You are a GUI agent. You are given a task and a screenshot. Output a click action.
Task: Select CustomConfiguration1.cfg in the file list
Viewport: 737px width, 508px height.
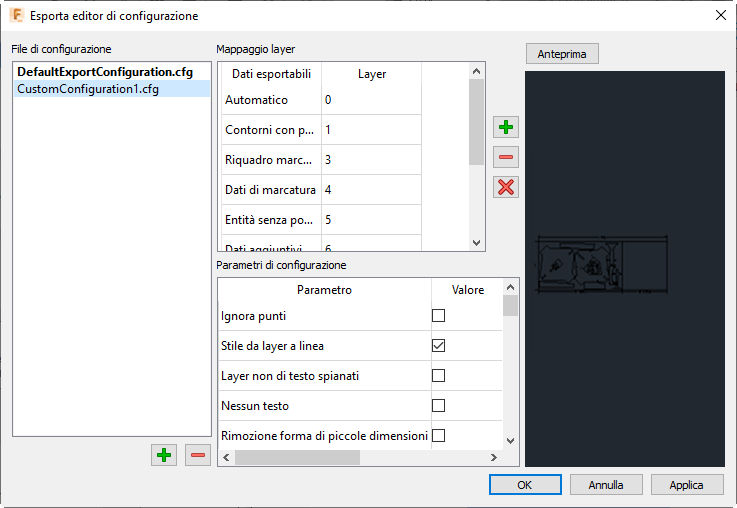coord(112,89)
